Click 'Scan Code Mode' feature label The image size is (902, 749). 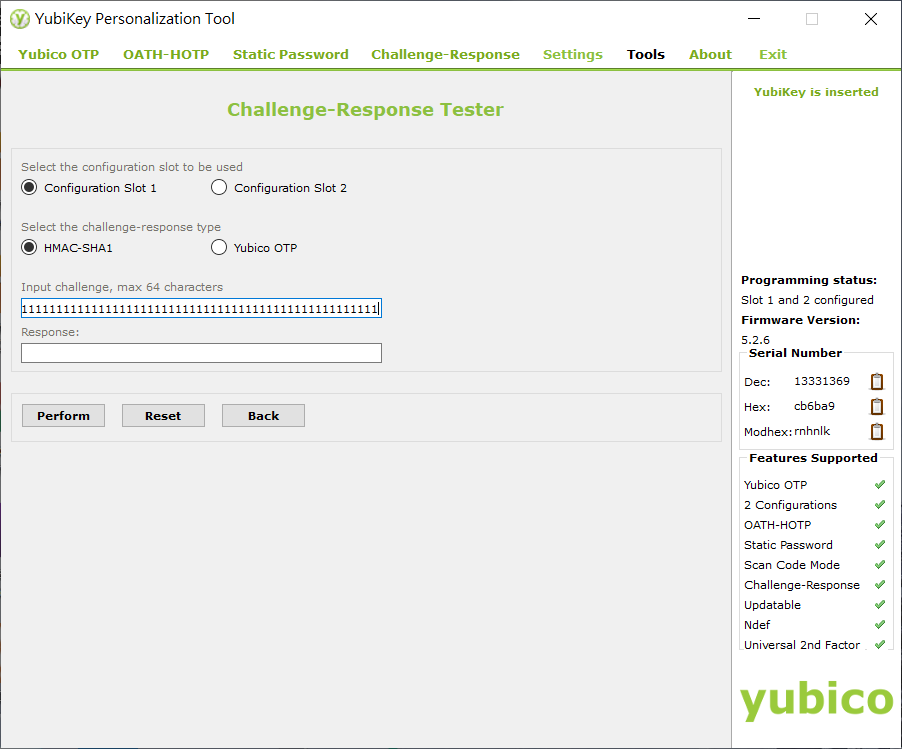pos(792,565)
